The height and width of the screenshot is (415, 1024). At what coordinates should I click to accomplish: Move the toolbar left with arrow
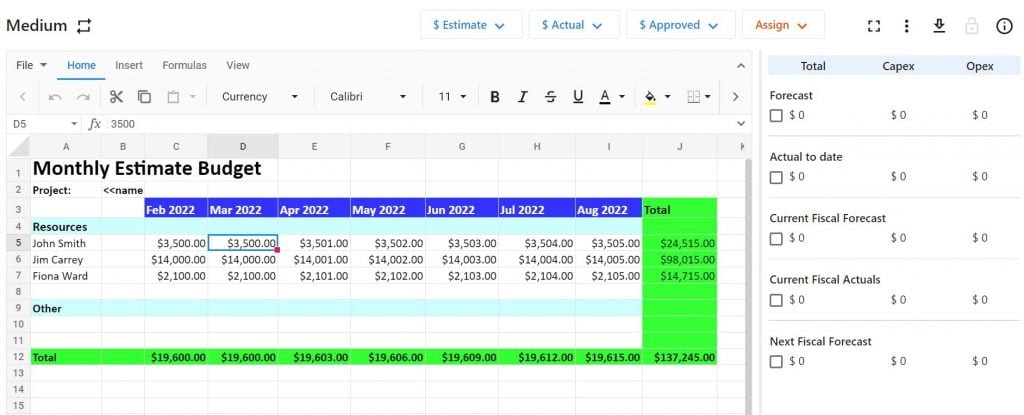click(23, 97)
